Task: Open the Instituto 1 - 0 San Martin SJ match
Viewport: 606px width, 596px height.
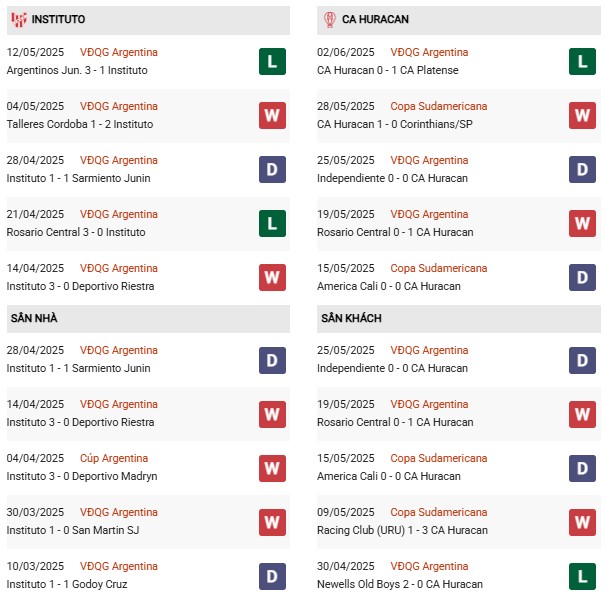Action: click(73, 530)
